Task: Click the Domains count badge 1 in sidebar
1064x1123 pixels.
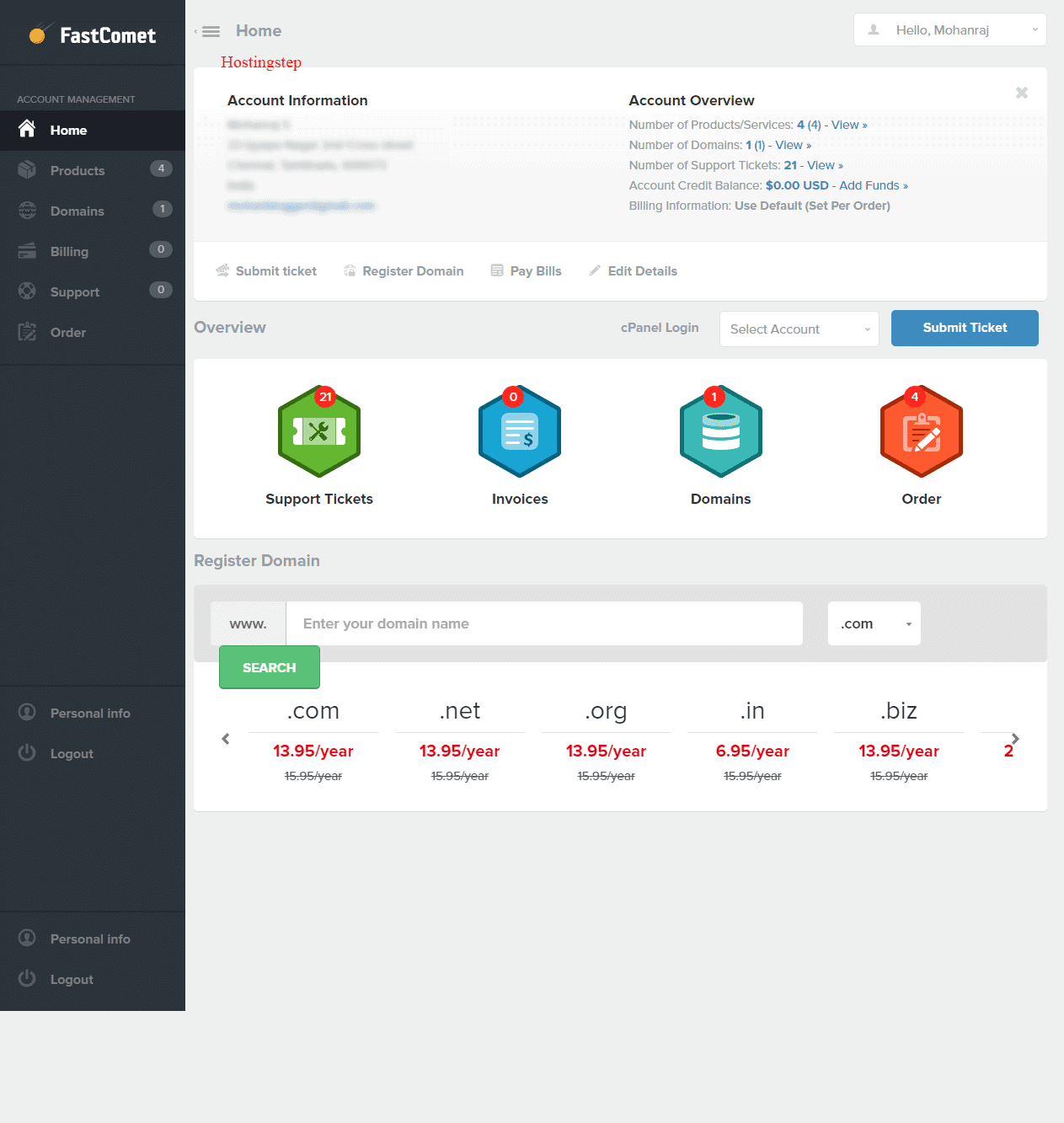Action: 163,209
